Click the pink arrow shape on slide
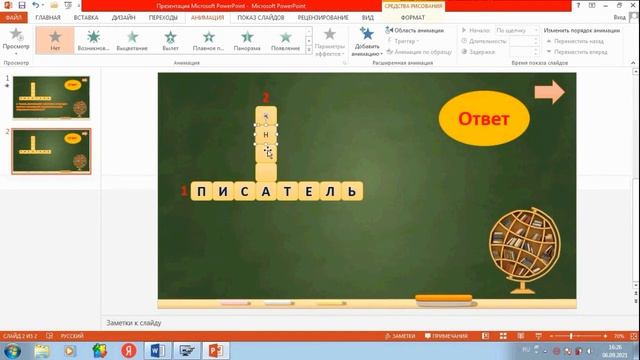 pos(549,92)
